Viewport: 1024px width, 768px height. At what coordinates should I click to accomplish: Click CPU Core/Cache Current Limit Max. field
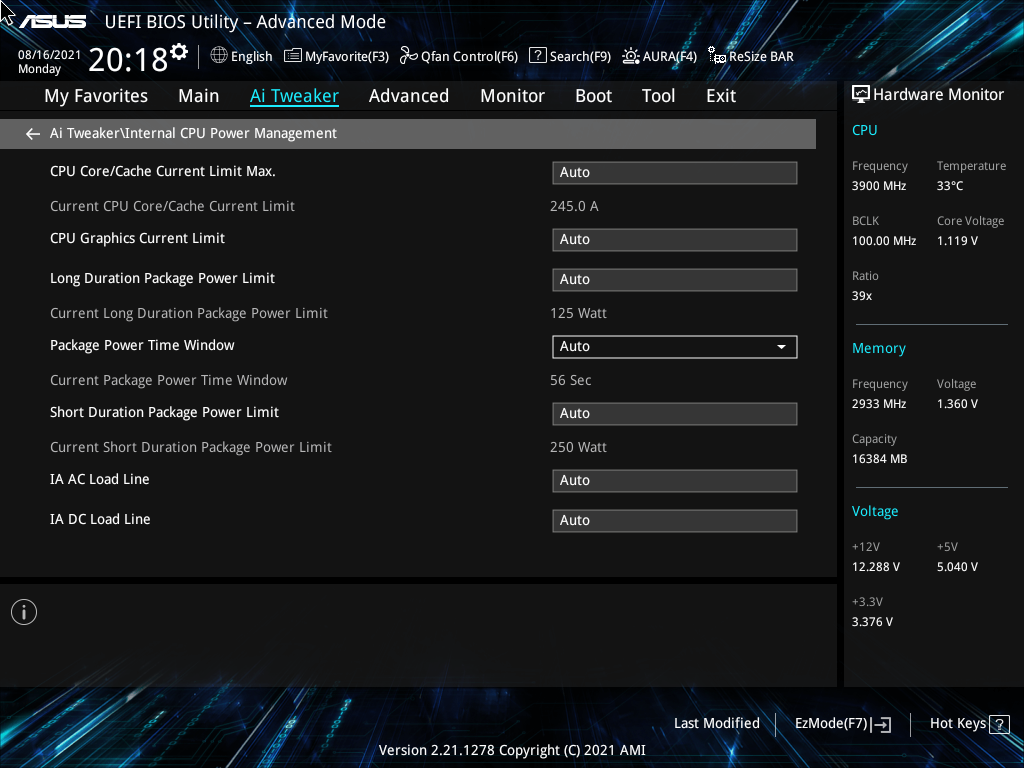[x=675, y=173]
